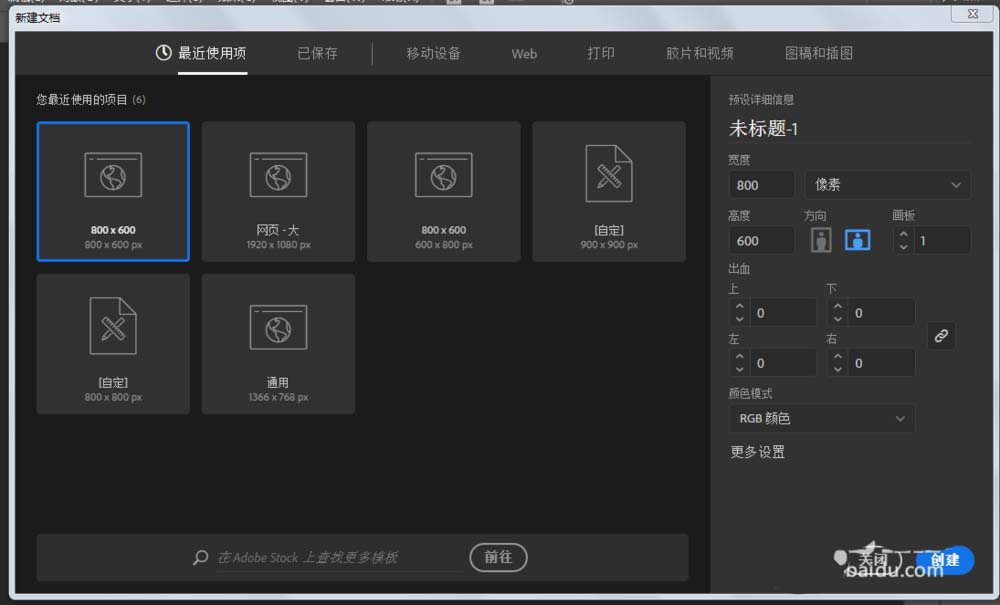Open the 打印 tab

[601, 54]
